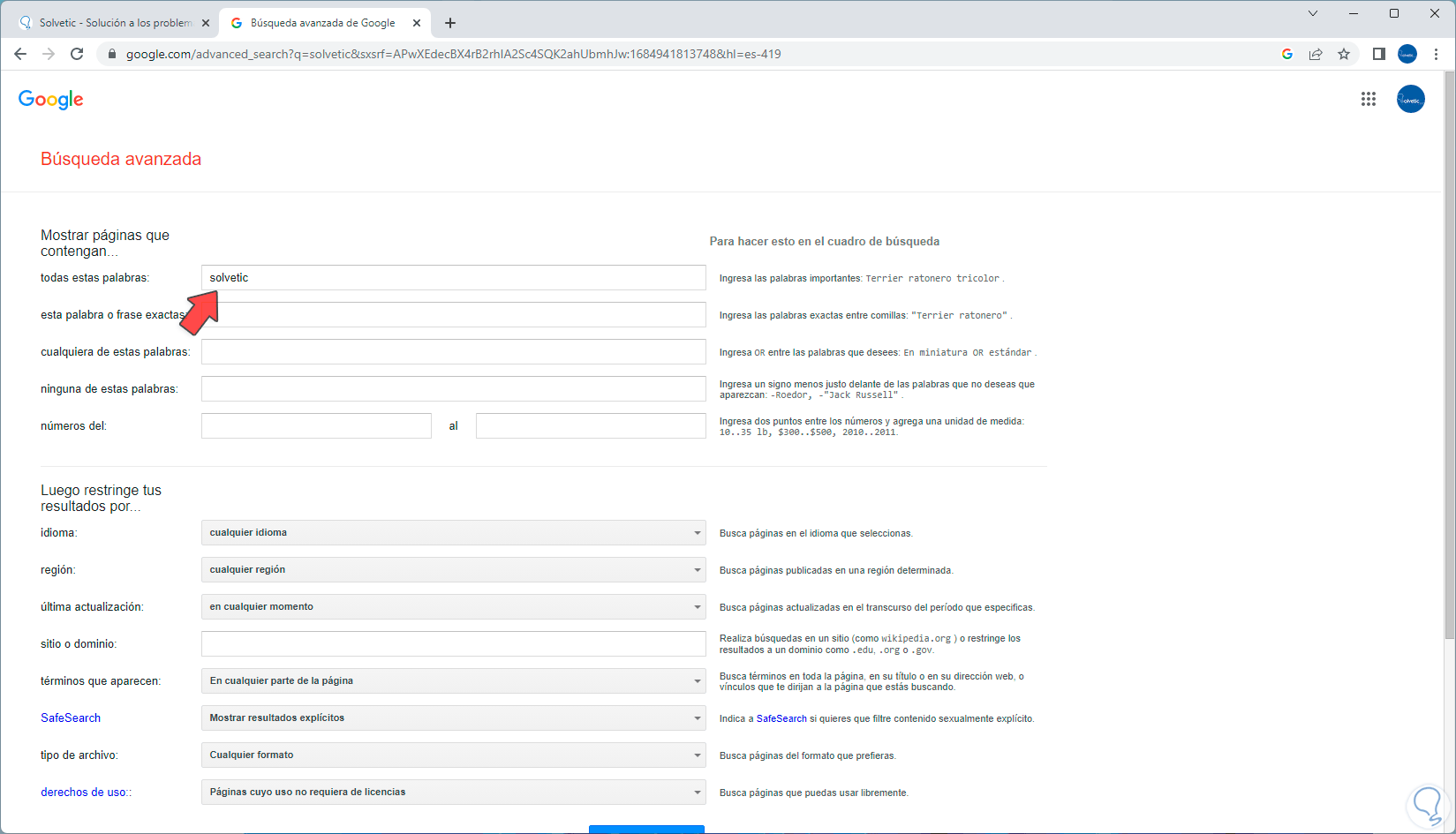Expand the región dropdown
The height and width of the screenshot is (834, 1456).
pos(454,570)
